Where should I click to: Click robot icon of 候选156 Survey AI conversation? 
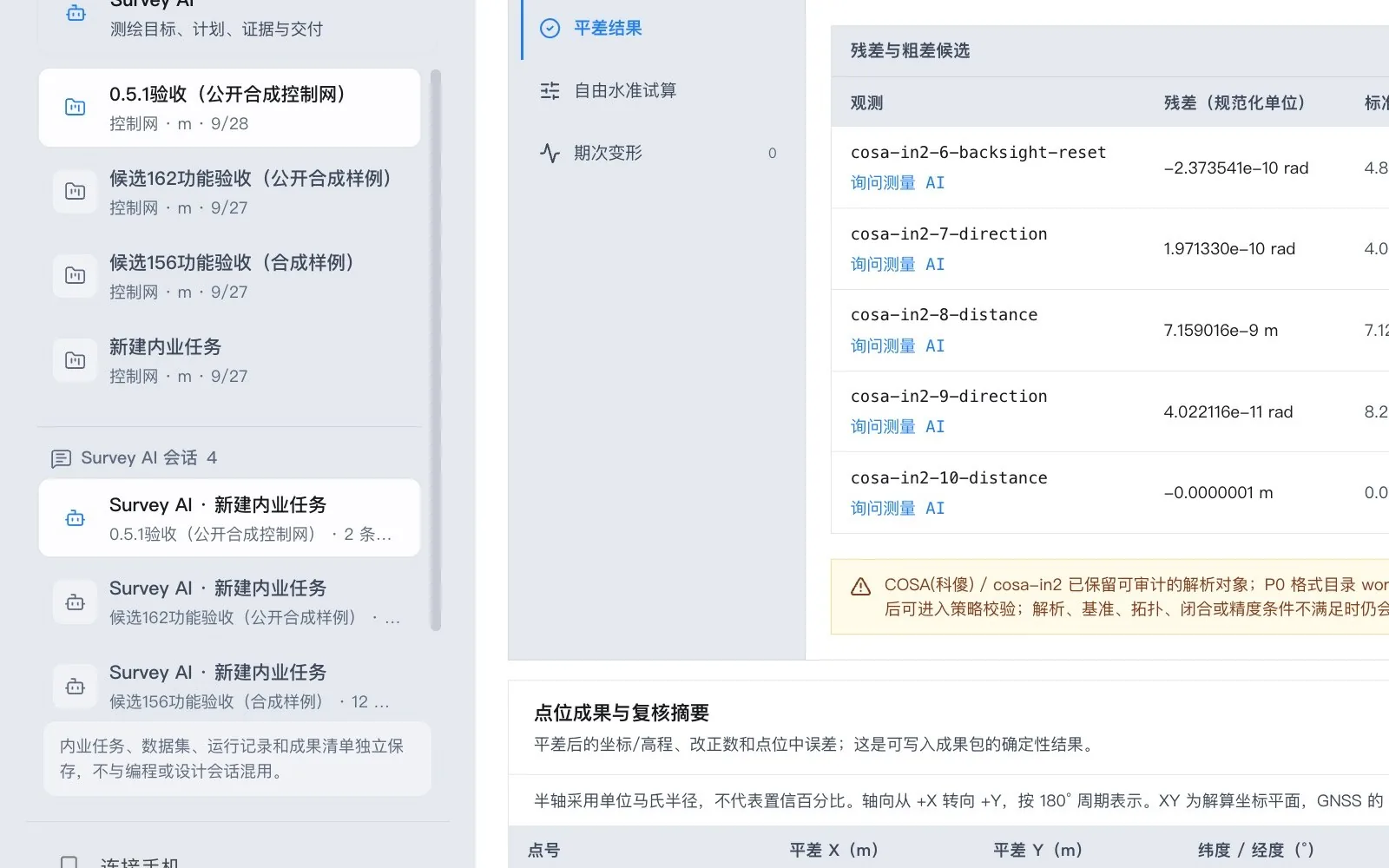click(76, 687)
